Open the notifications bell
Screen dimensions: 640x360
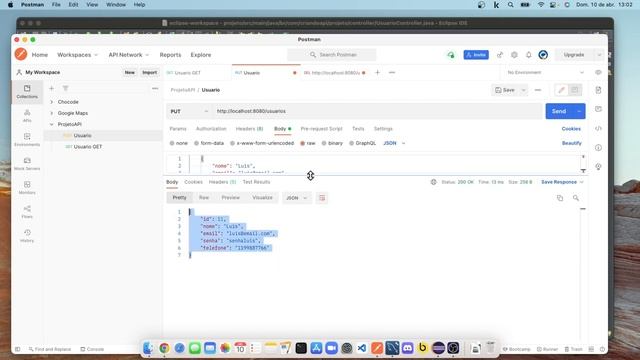(529, 55)
